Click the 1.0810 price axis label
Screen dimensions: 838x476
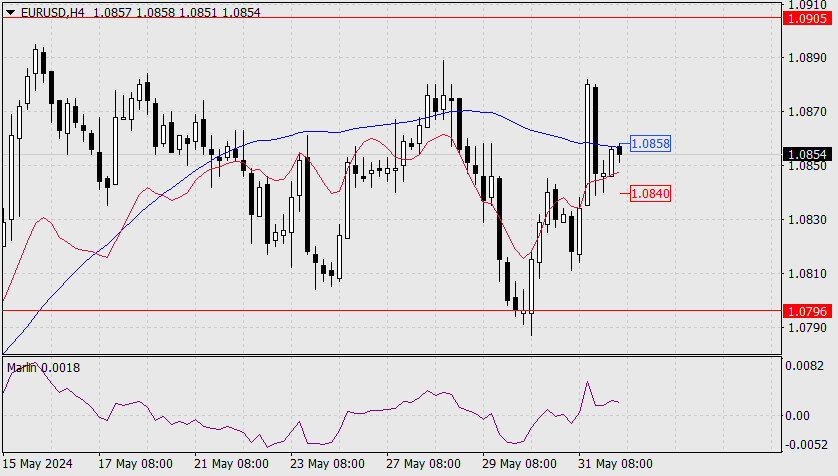[x=807, y=274]
